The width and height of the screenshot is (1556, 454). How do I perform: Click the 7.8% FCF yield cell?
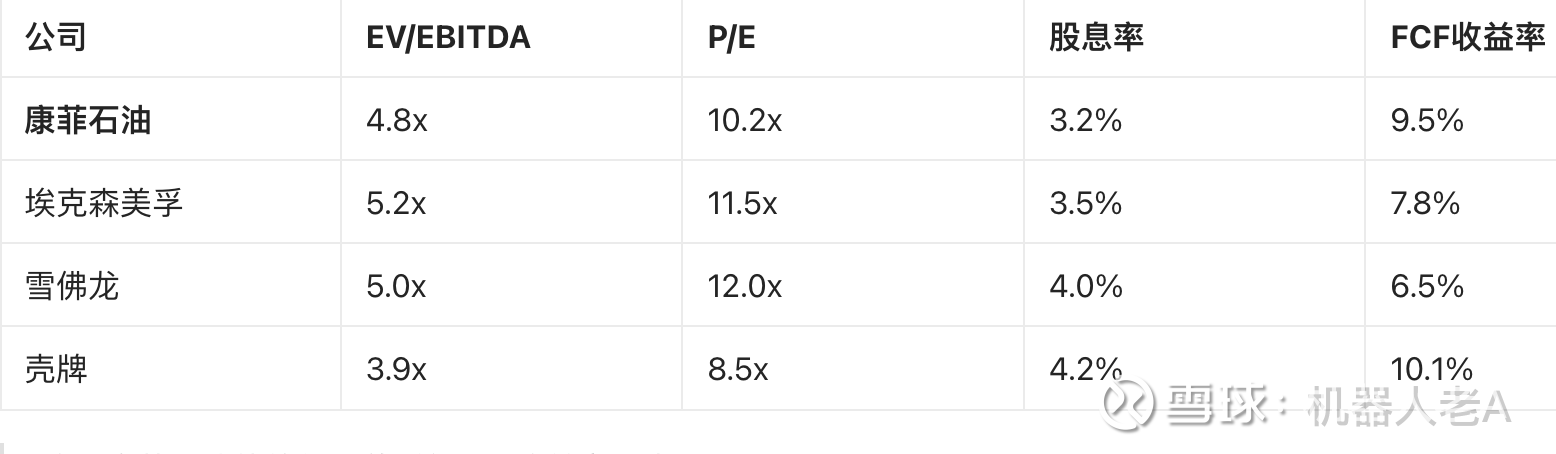point(1426,204)
